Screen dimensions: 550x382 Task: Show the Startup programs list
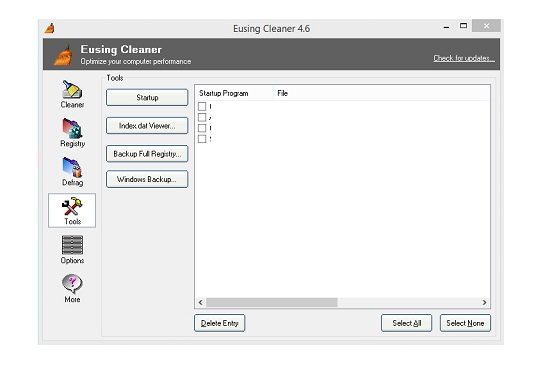click(147, 98)
